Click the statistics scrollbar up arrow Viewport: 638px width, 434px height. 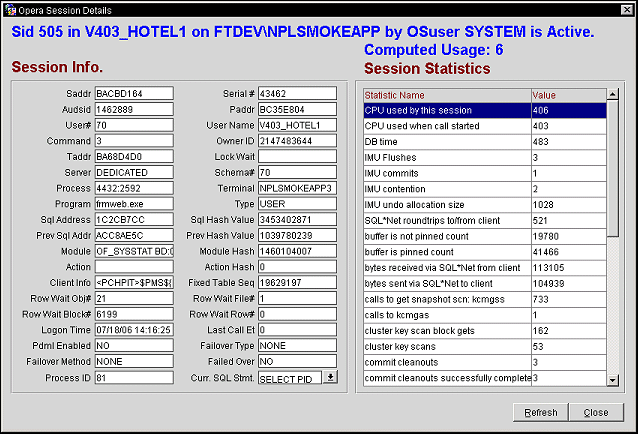[x=613, y=95]
